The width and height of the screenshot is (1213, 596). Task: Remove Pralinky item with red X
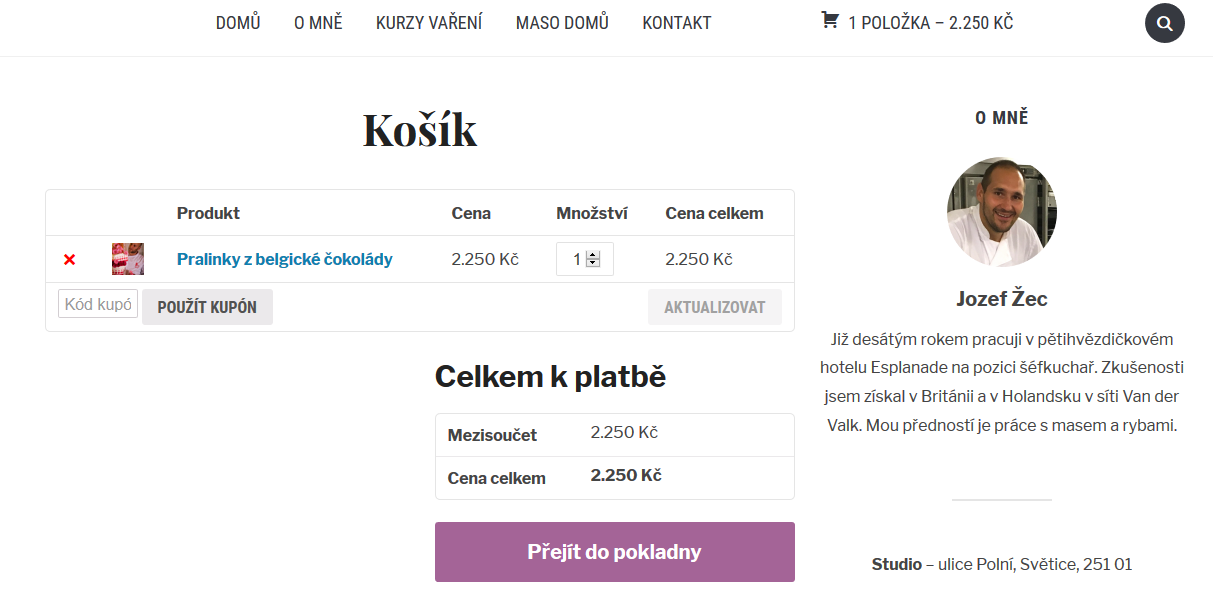coord(69,260)
